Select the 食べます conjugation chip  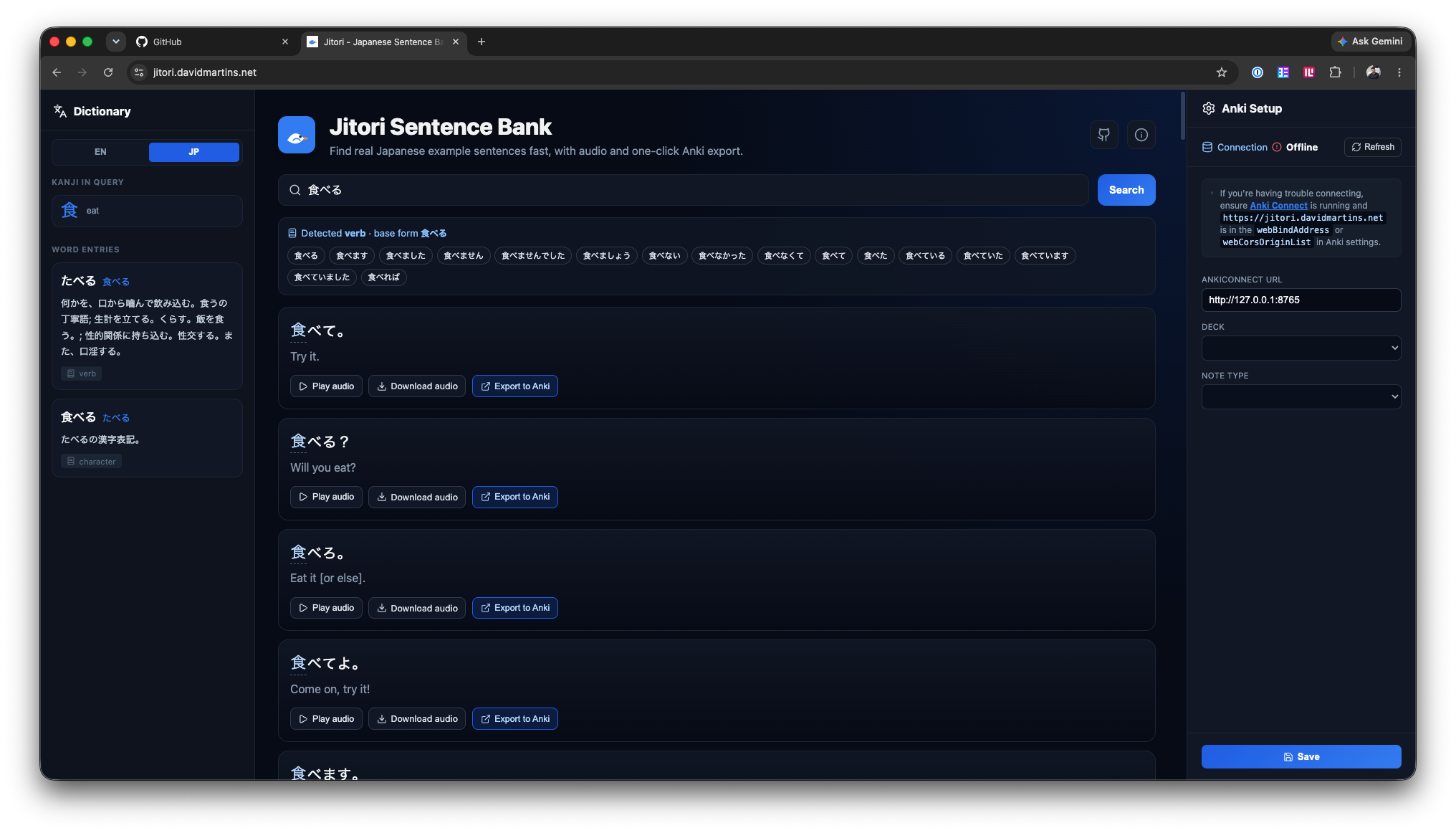coord(352,256)
